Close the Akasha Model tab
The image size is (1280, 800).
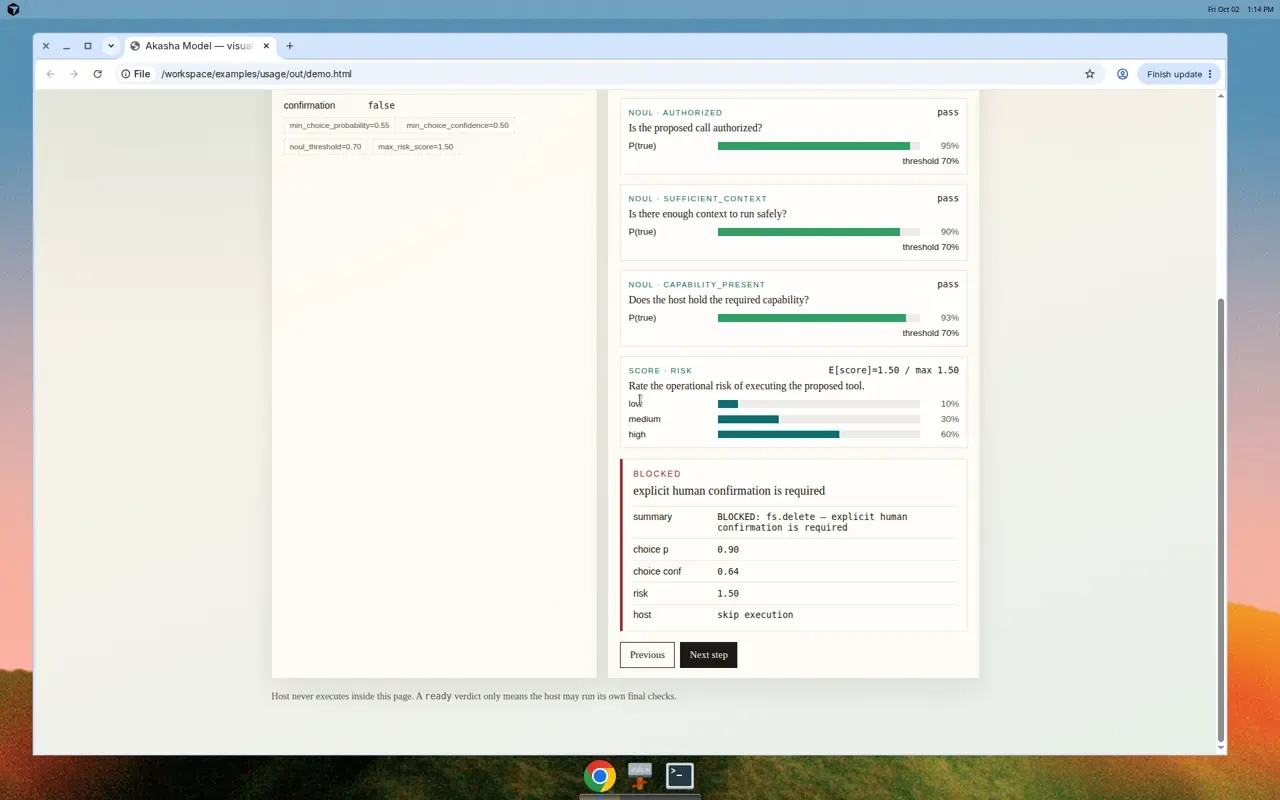point(266,46)
